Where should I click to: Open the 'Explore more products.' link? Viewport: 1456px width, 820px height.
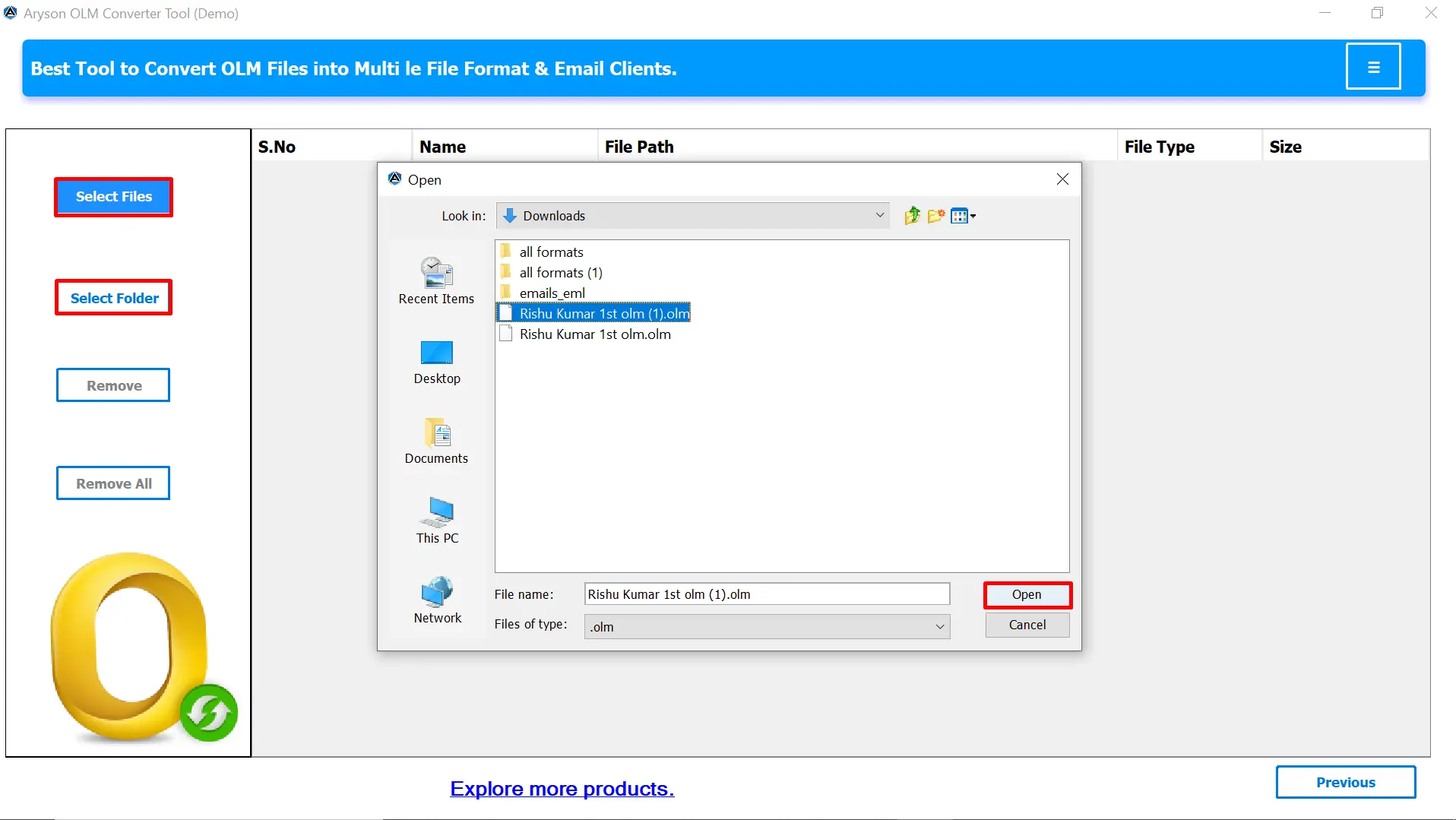pyautogui.click(x=562, y=789)
